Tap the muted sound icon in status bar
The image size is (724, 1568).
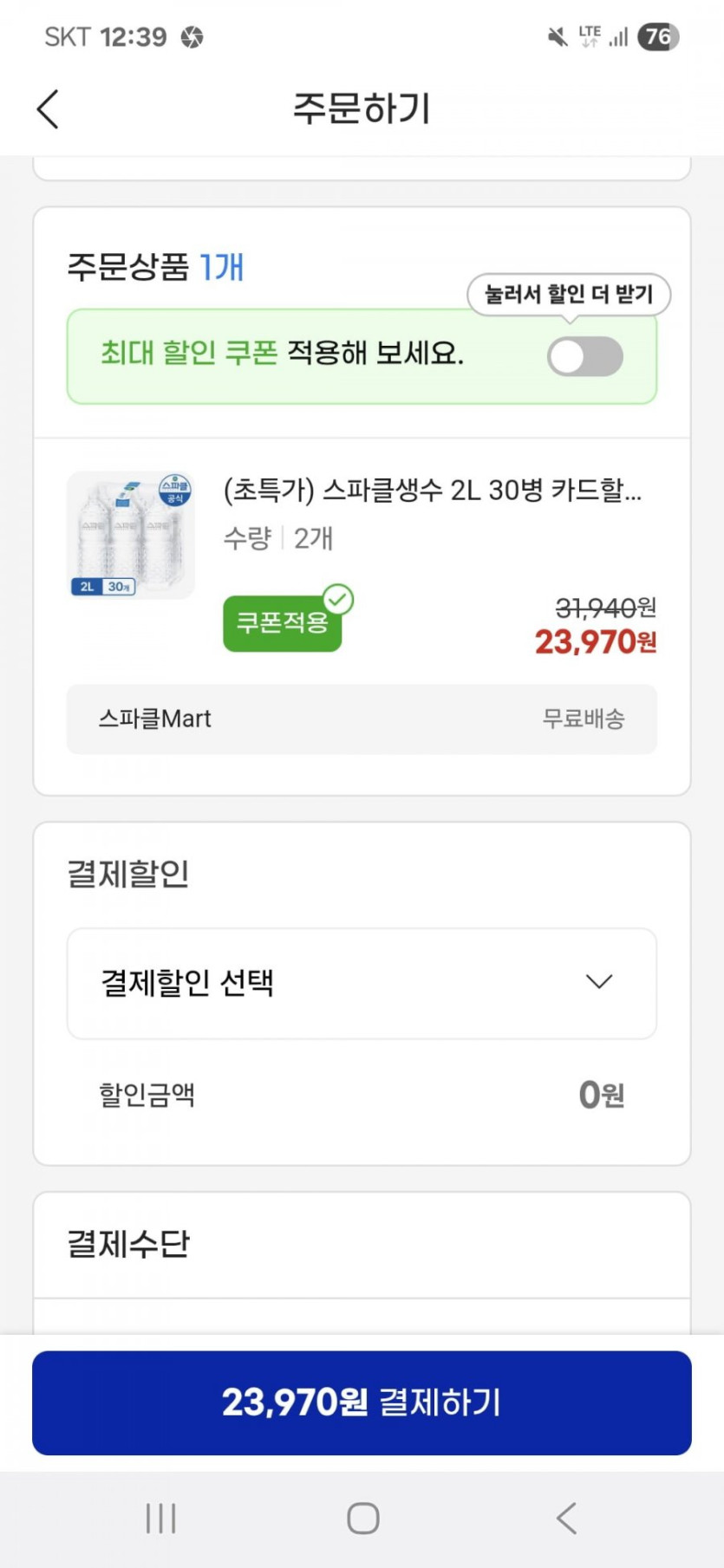coord(558,36)
